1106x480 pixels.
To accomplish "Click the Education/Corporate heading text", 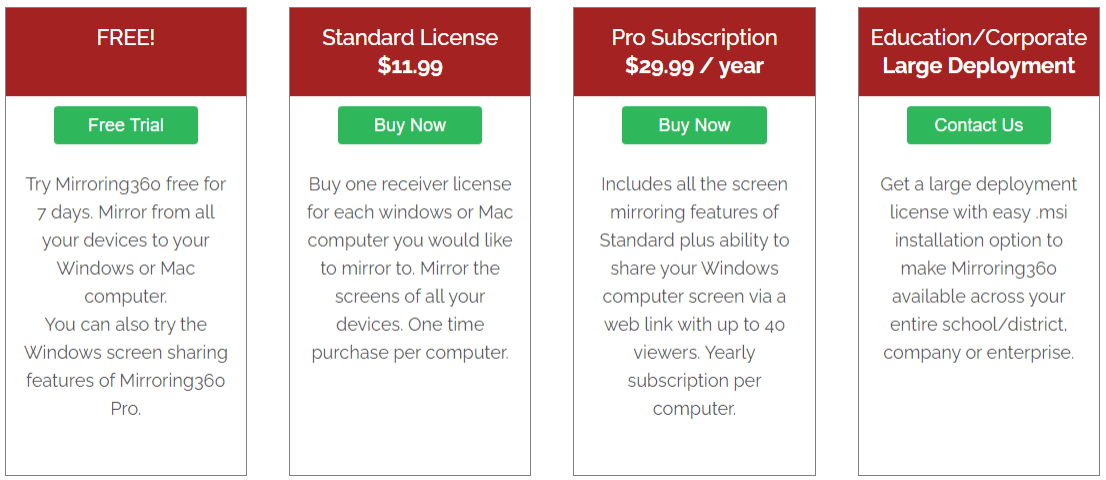I will pos(978,38).
